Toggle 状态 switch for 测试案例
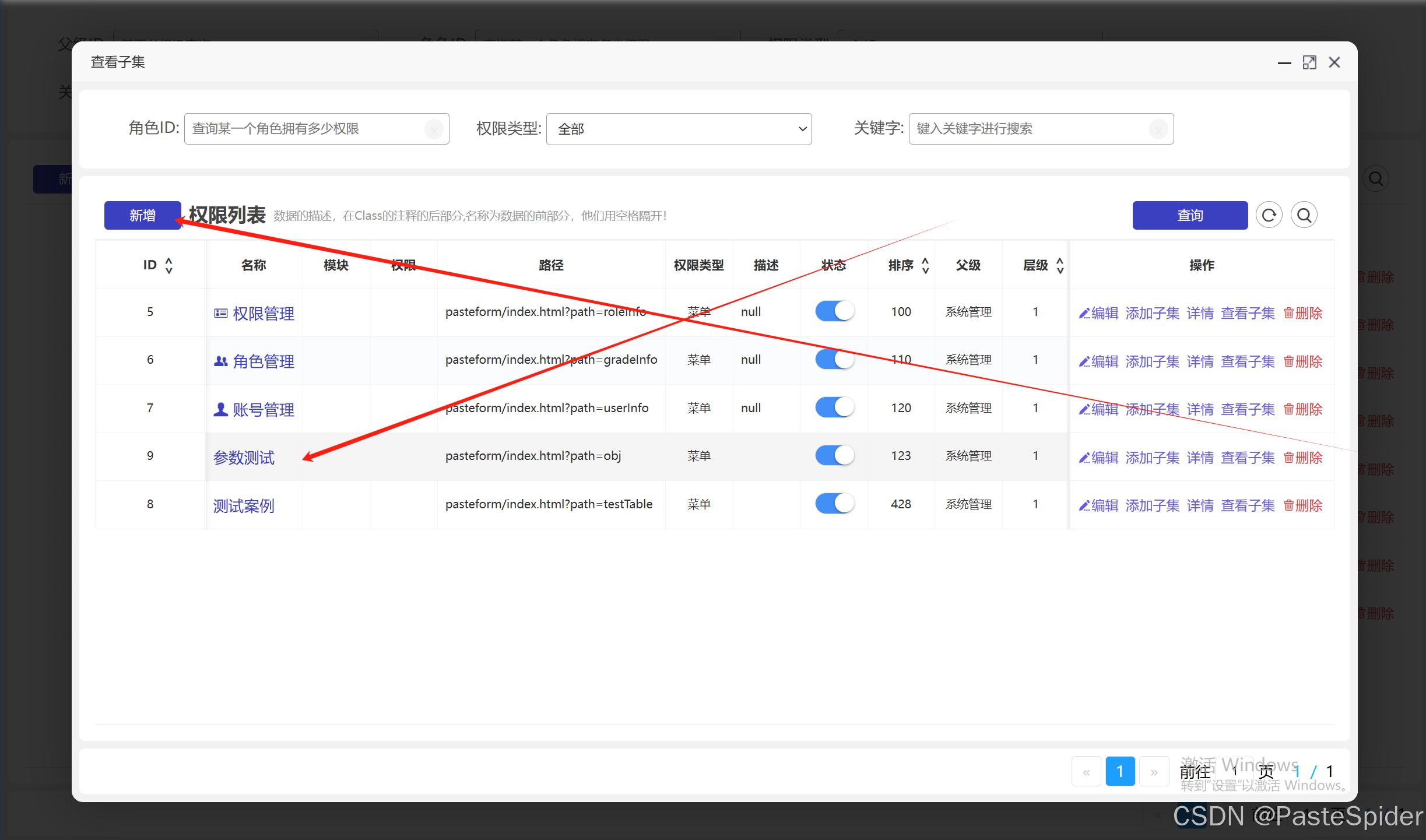 pyautogui.click(x=834, y=503)
